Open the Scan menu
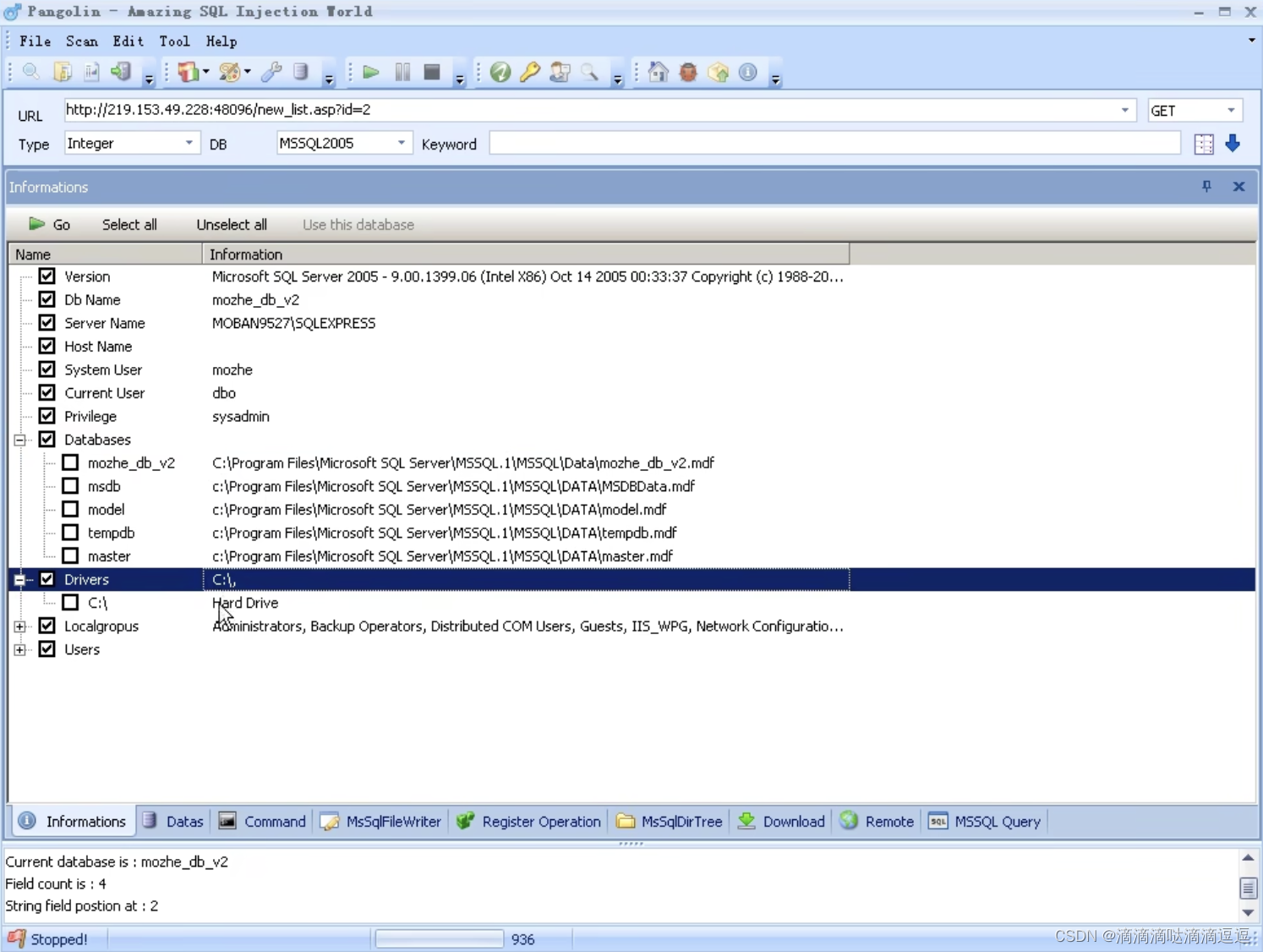1263x952 pixels. point(81,41)
